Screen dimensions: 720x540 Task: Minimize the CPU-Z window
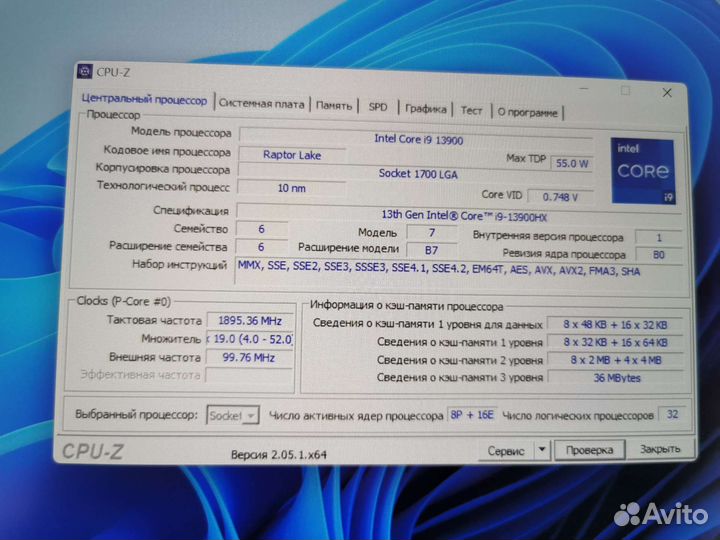pos(584,88)
